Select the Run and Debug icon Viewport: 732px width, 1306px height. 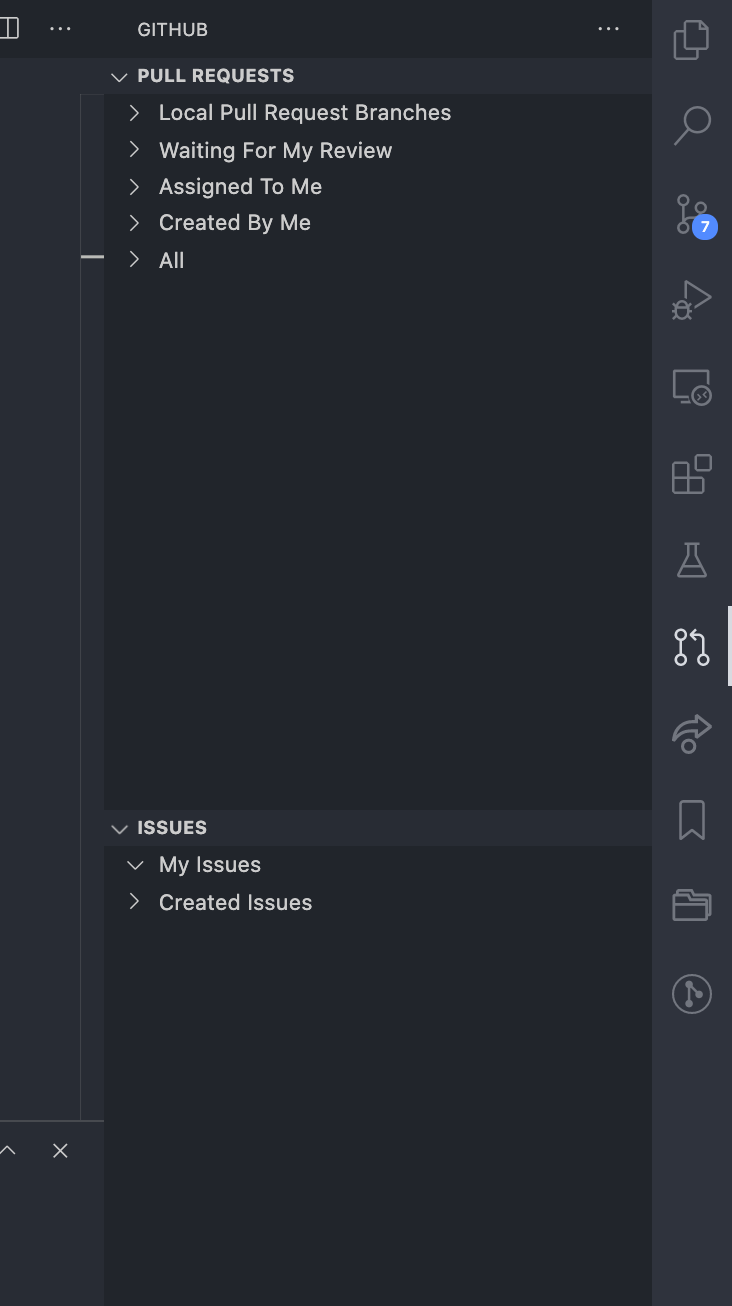pos(691,299)
